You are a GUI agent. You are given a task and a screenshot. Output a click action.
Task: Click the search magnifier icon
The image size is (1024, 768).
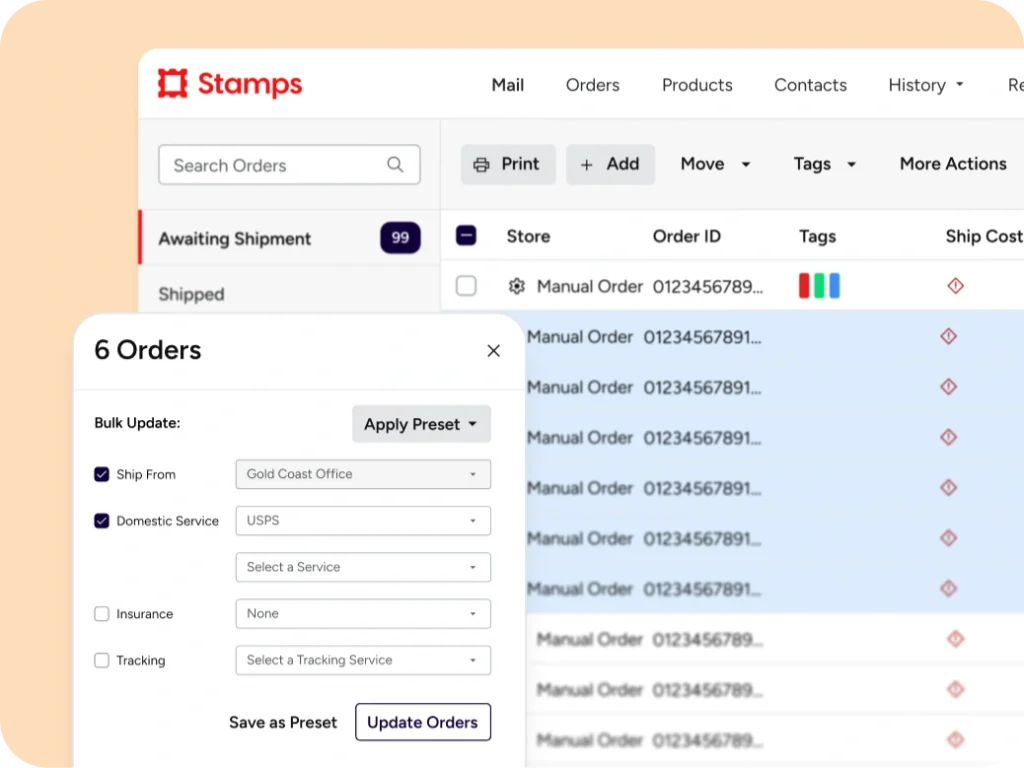(395, 165)
